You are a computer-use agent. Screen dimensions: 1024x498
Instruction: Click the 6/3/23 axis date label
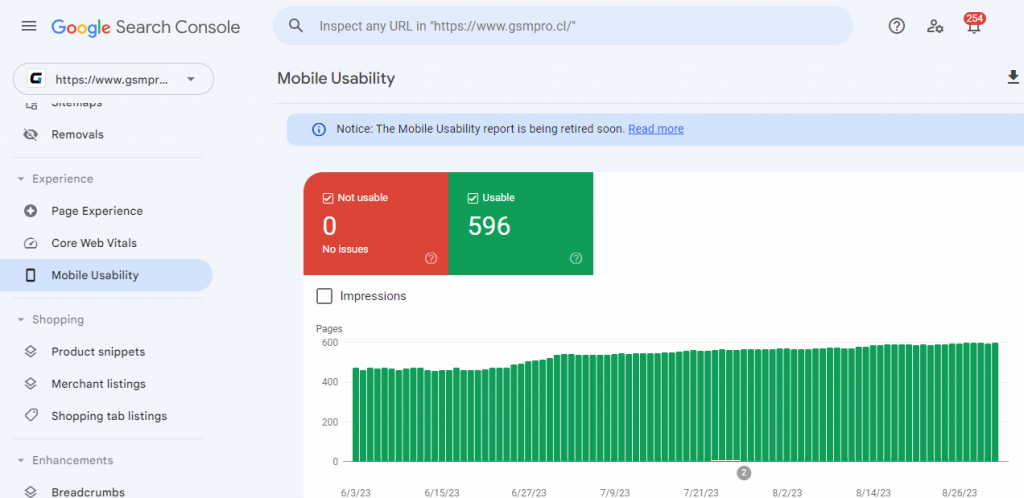pyautogui.click(x=355, y=493)
